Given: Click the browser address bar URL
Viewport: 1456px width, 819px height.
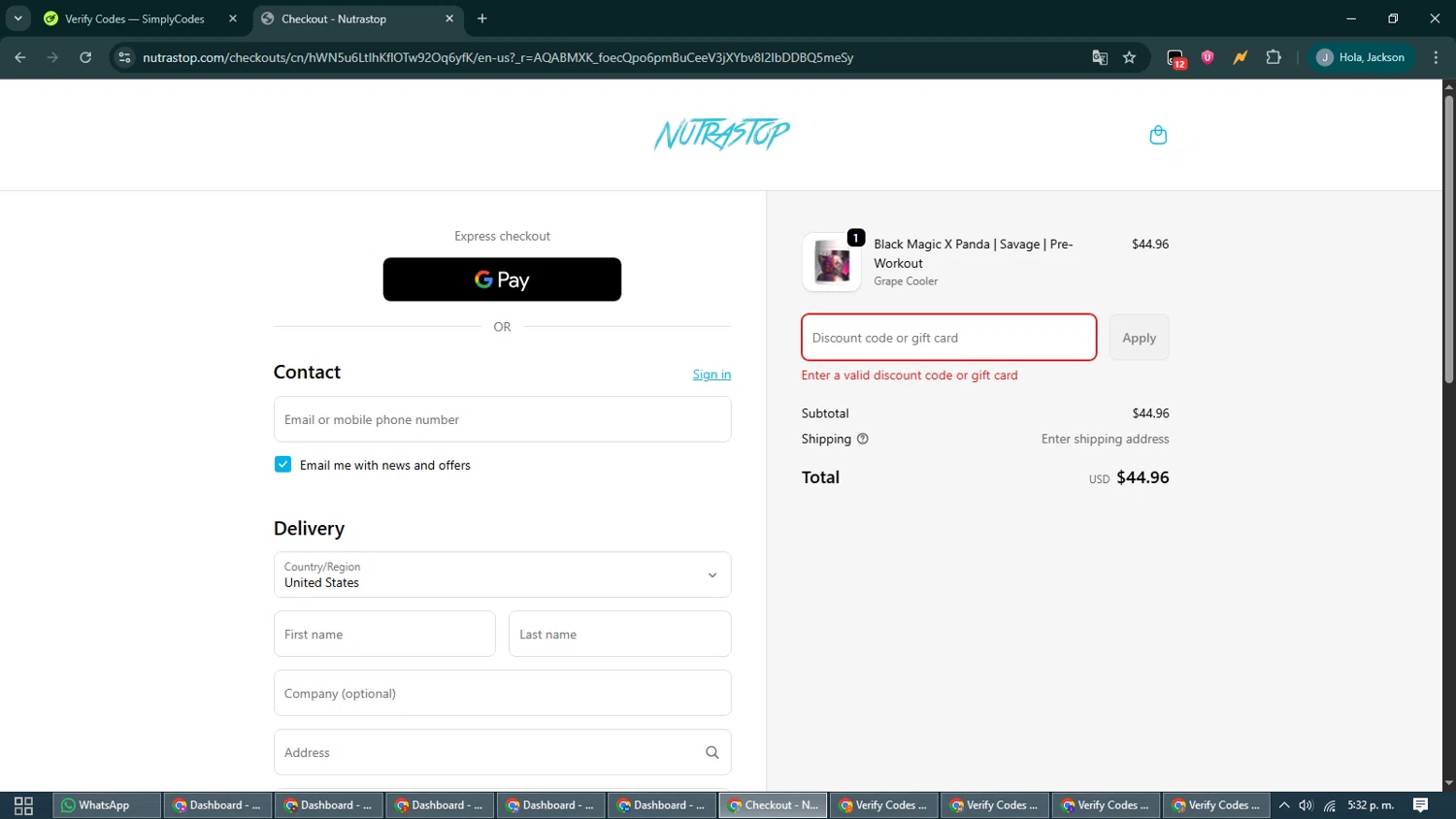Looking at the screenshot, I should (498, 57).
